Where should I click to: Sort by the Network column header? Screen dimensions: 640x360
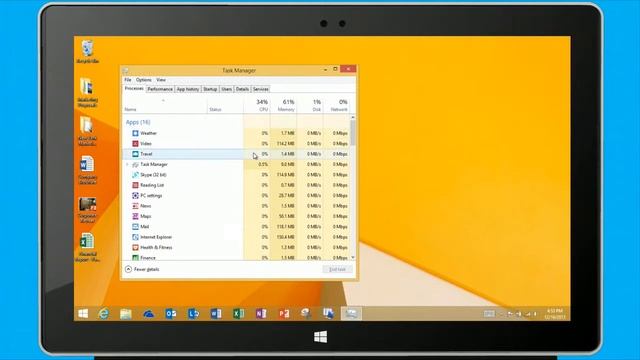(x=336, y=105)
